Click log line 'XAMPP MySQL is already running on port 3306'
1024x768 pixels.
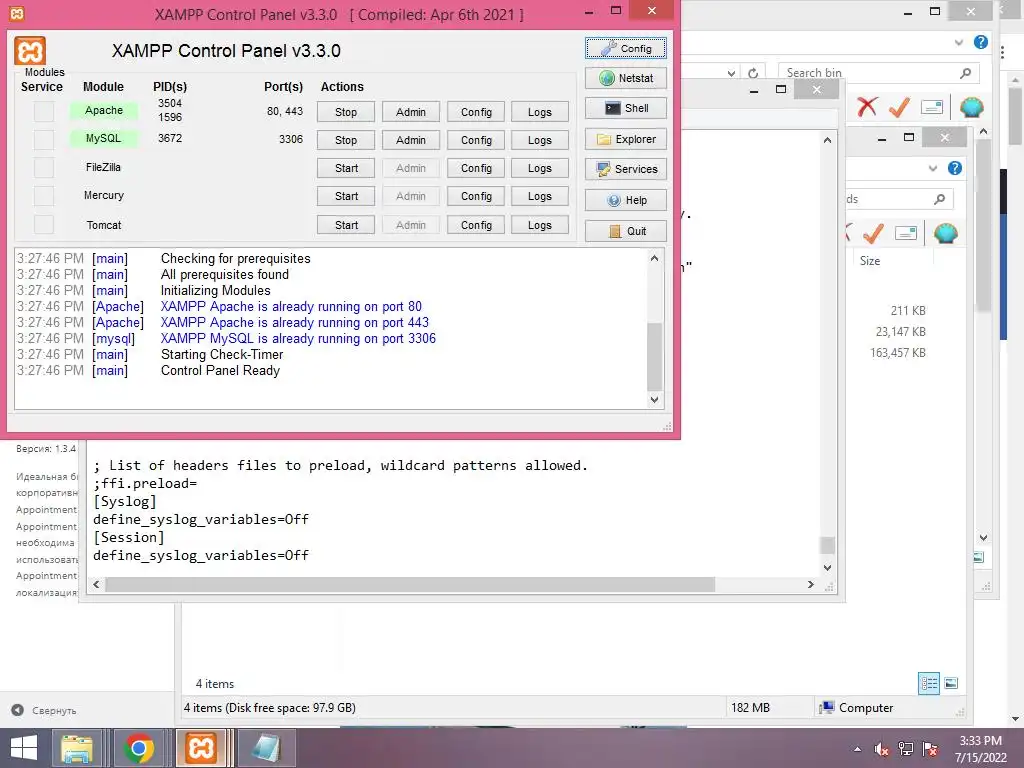coord(298,339)
